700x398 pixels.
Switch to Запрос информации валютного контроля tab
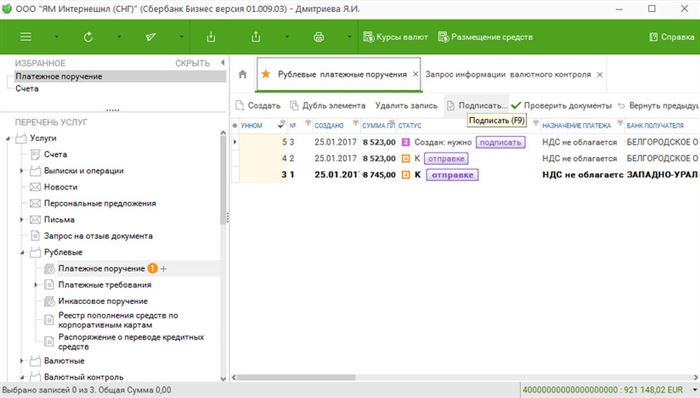(x=508, y=75)
